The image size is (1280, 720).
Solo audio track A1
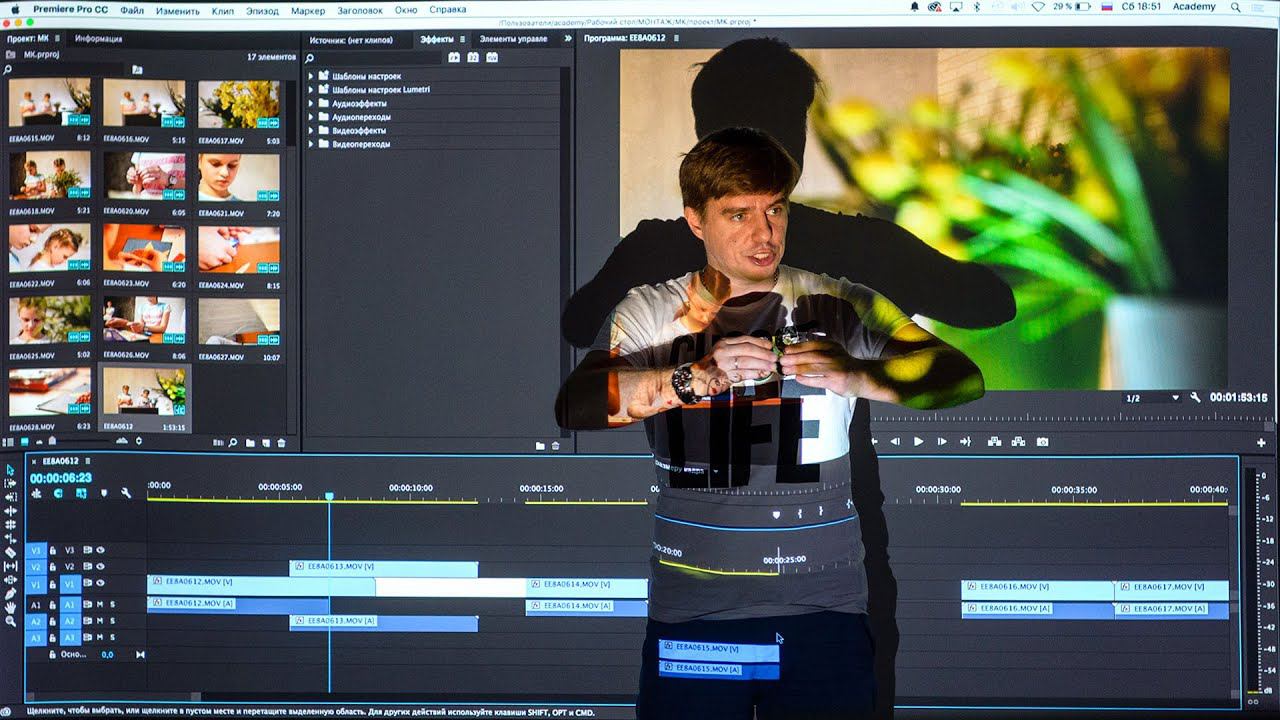(112, 604)
